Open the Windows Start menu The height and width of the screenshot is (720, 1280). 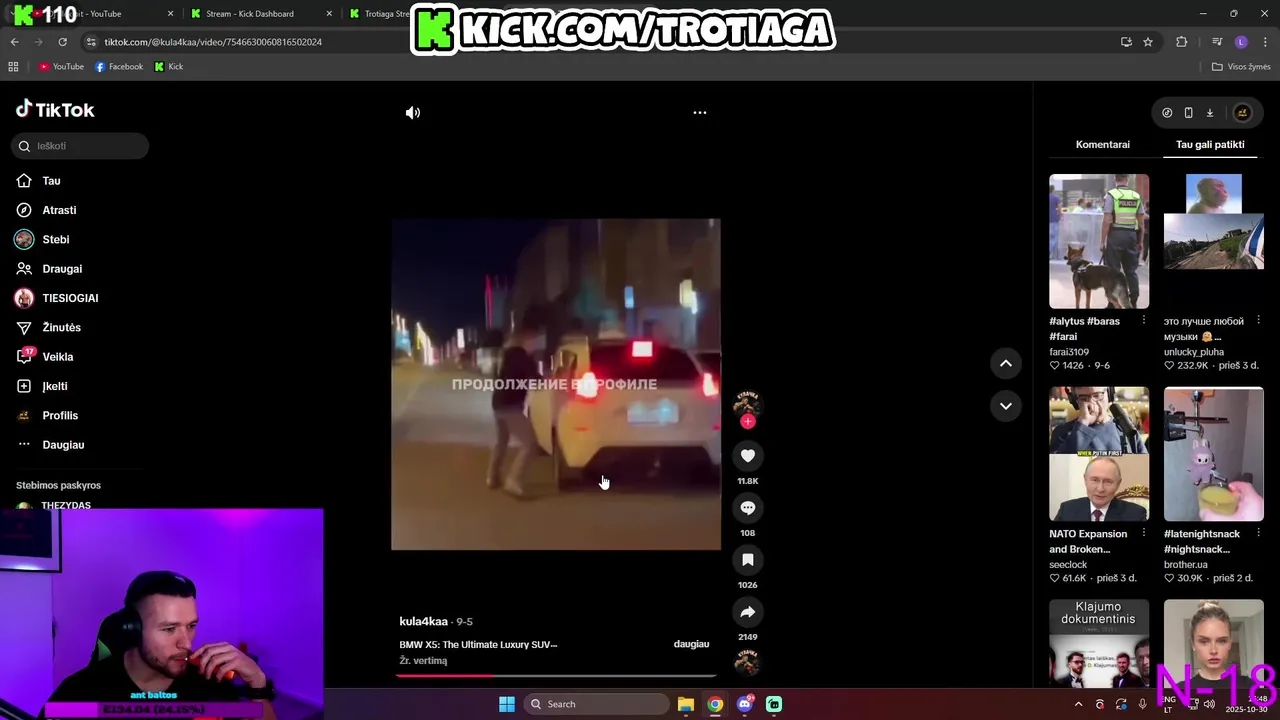[507, 704]
